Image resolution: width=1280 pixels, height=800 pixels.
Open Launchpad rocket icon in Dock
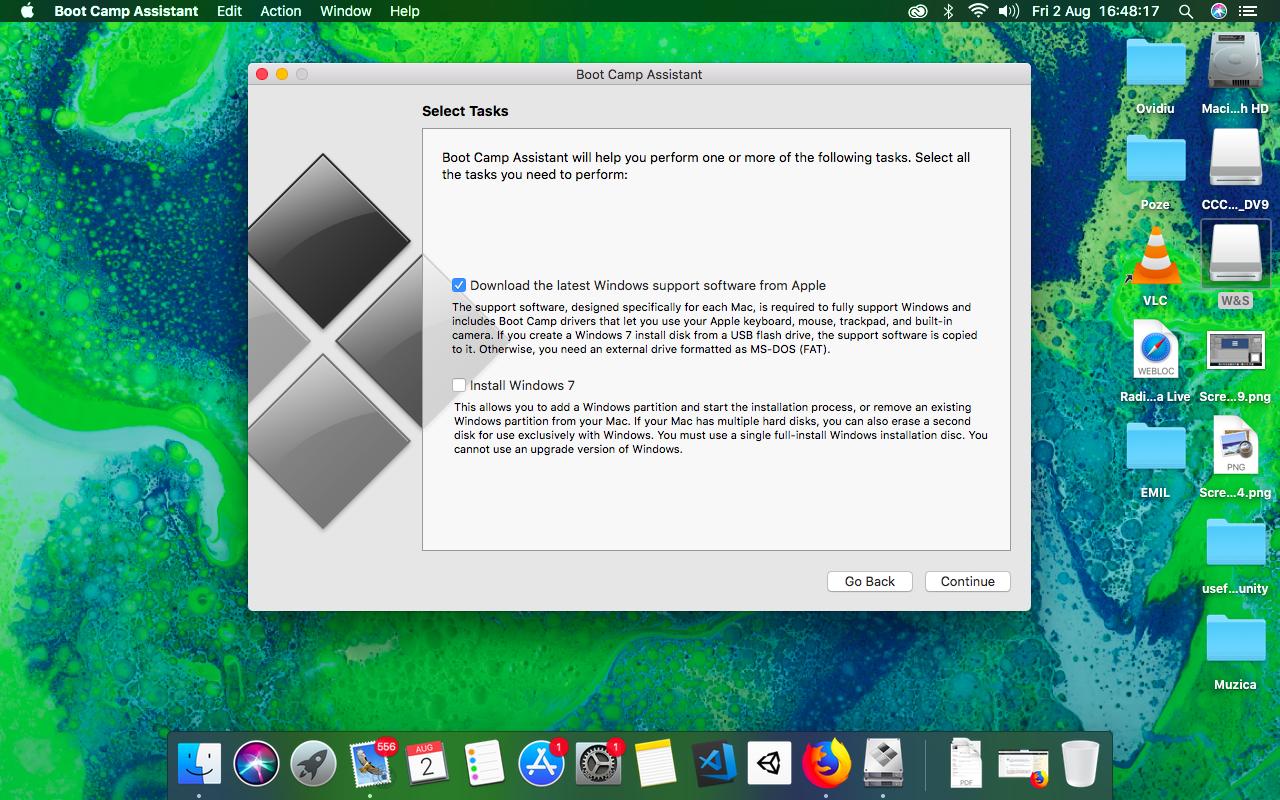[x=313, y=765]
